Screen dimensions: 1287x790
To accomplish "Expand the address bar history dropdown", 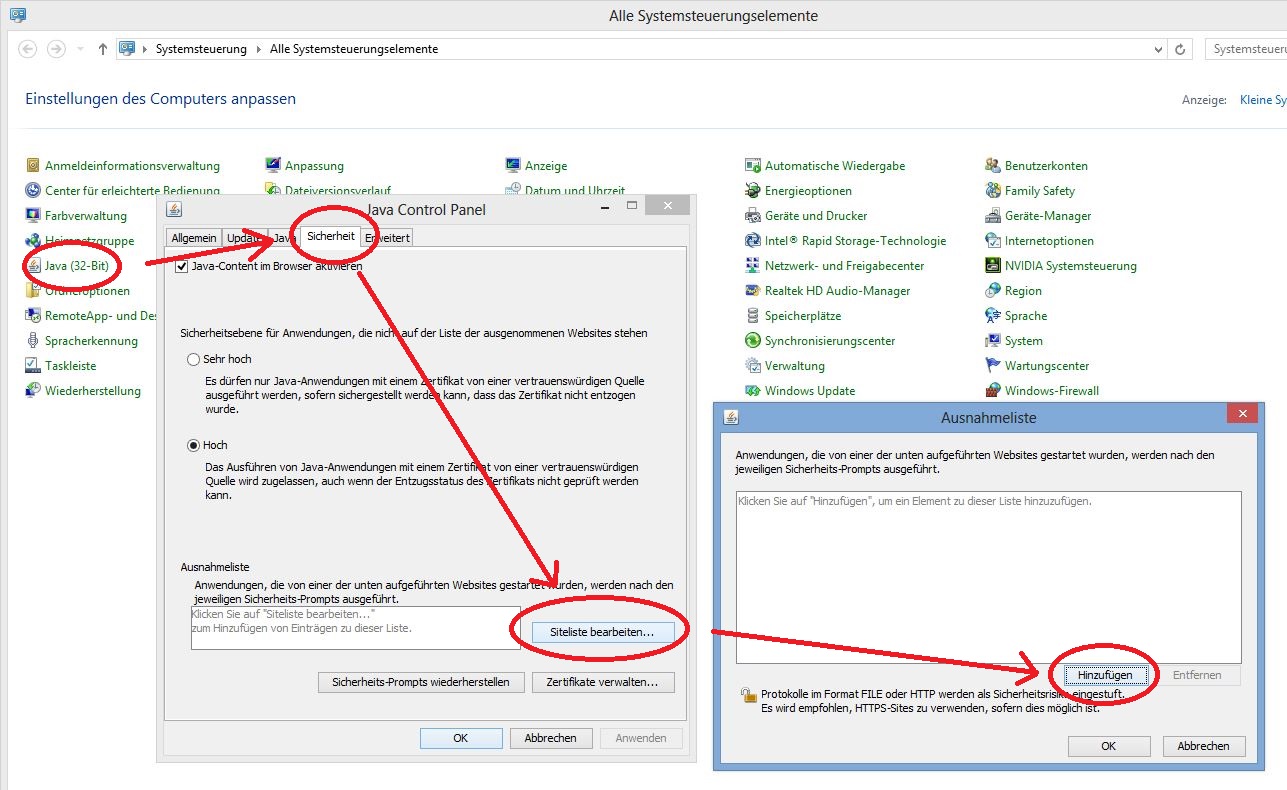I will point(1159,49).
